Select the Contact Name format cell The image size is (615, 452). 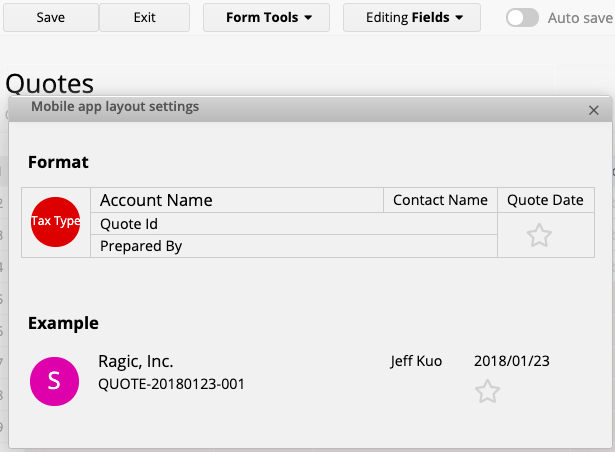point(440,200)
